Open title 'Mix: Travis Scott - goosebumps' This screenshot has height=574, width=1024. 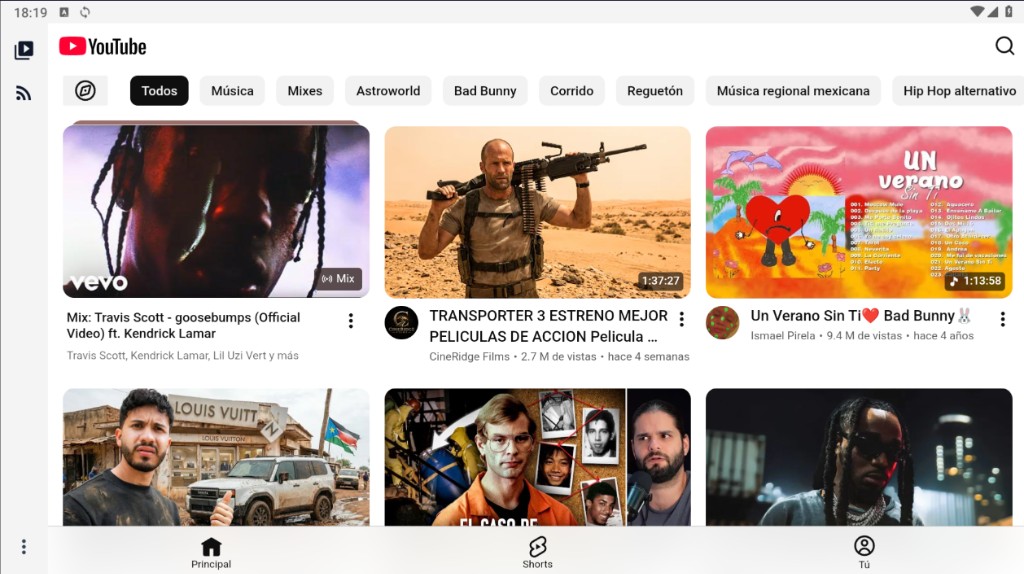coord(184,325)
